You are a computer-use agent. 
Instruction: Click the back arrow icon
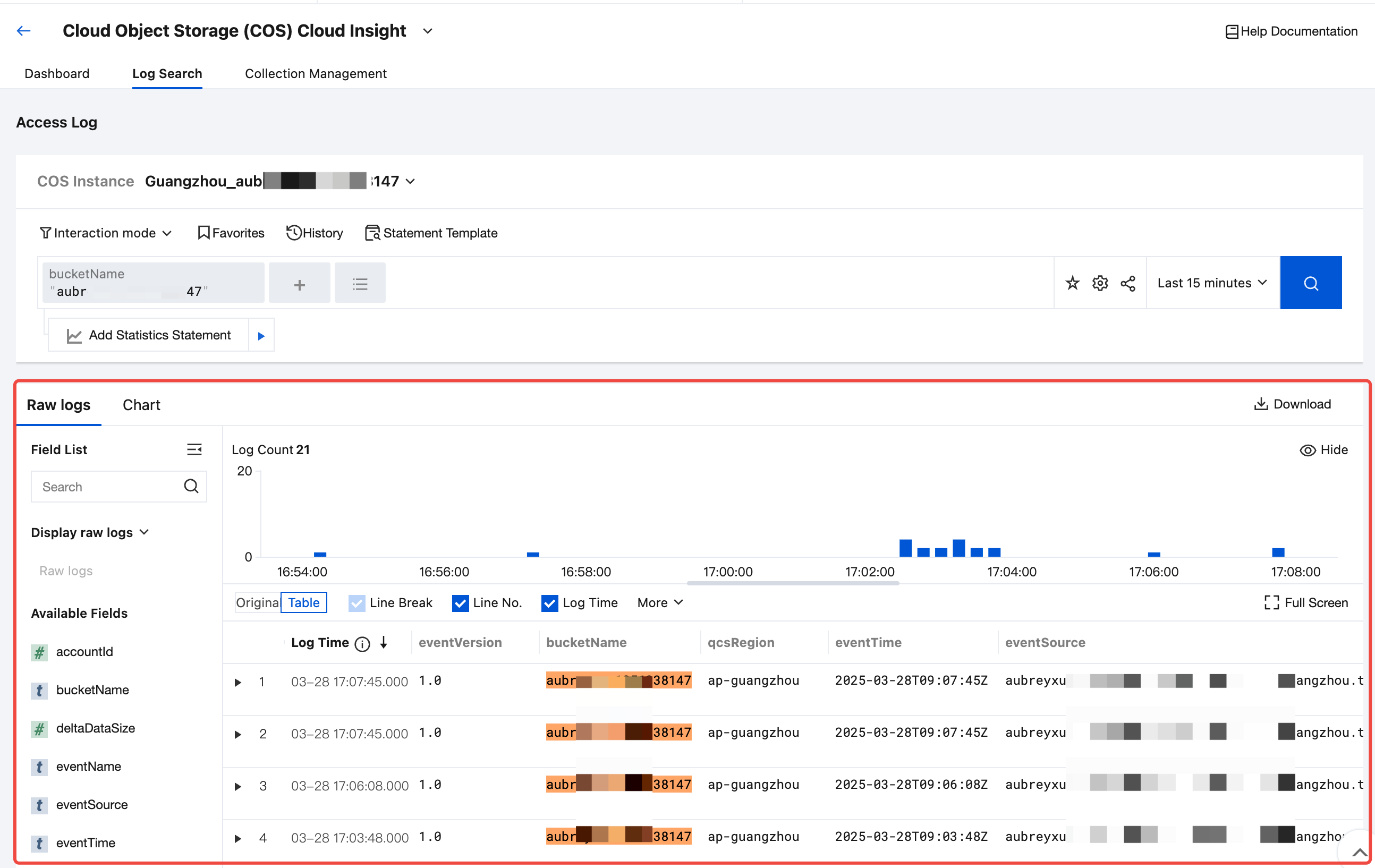(x=23, y=31)
